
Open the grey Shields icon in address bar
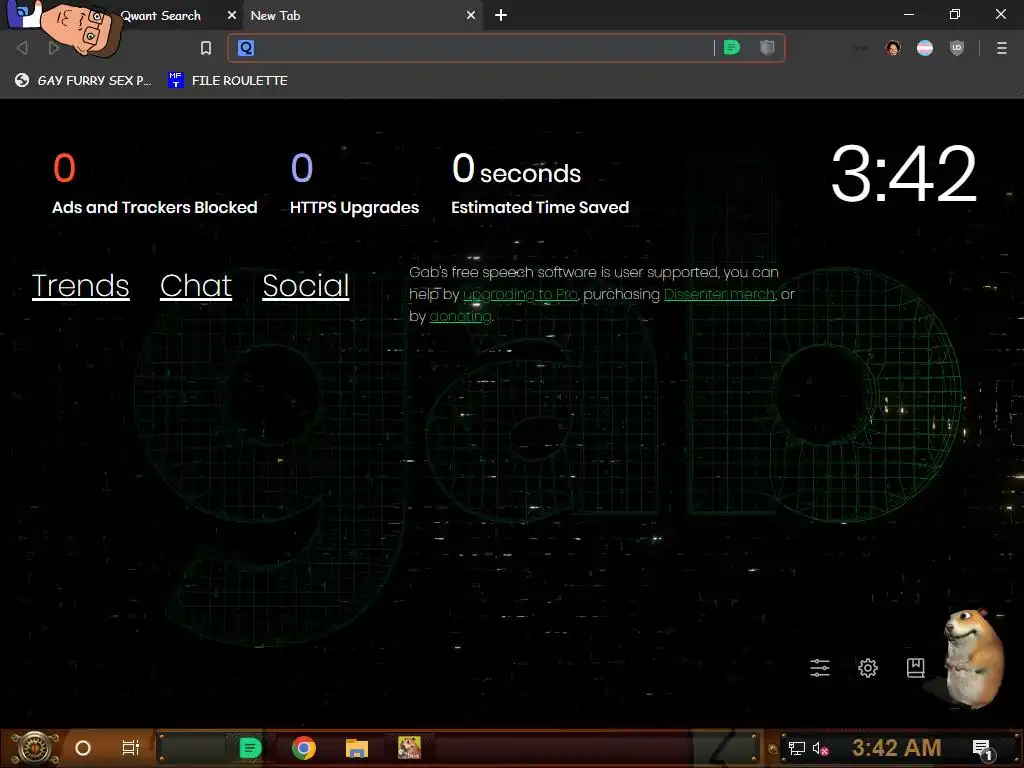pos(767,48)
